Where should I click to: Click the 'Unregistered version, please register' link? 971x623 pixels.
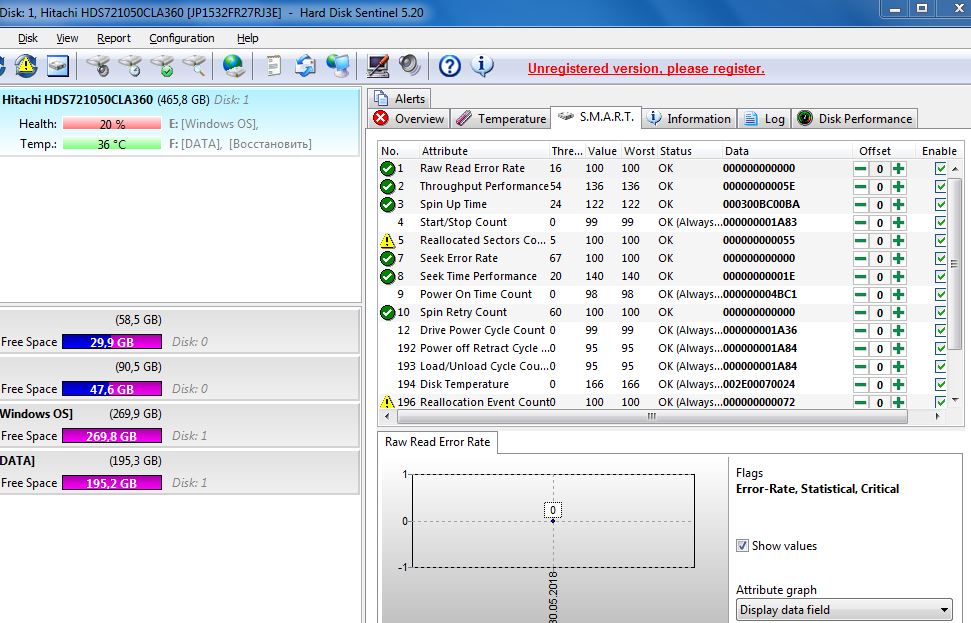pos(646,69)
